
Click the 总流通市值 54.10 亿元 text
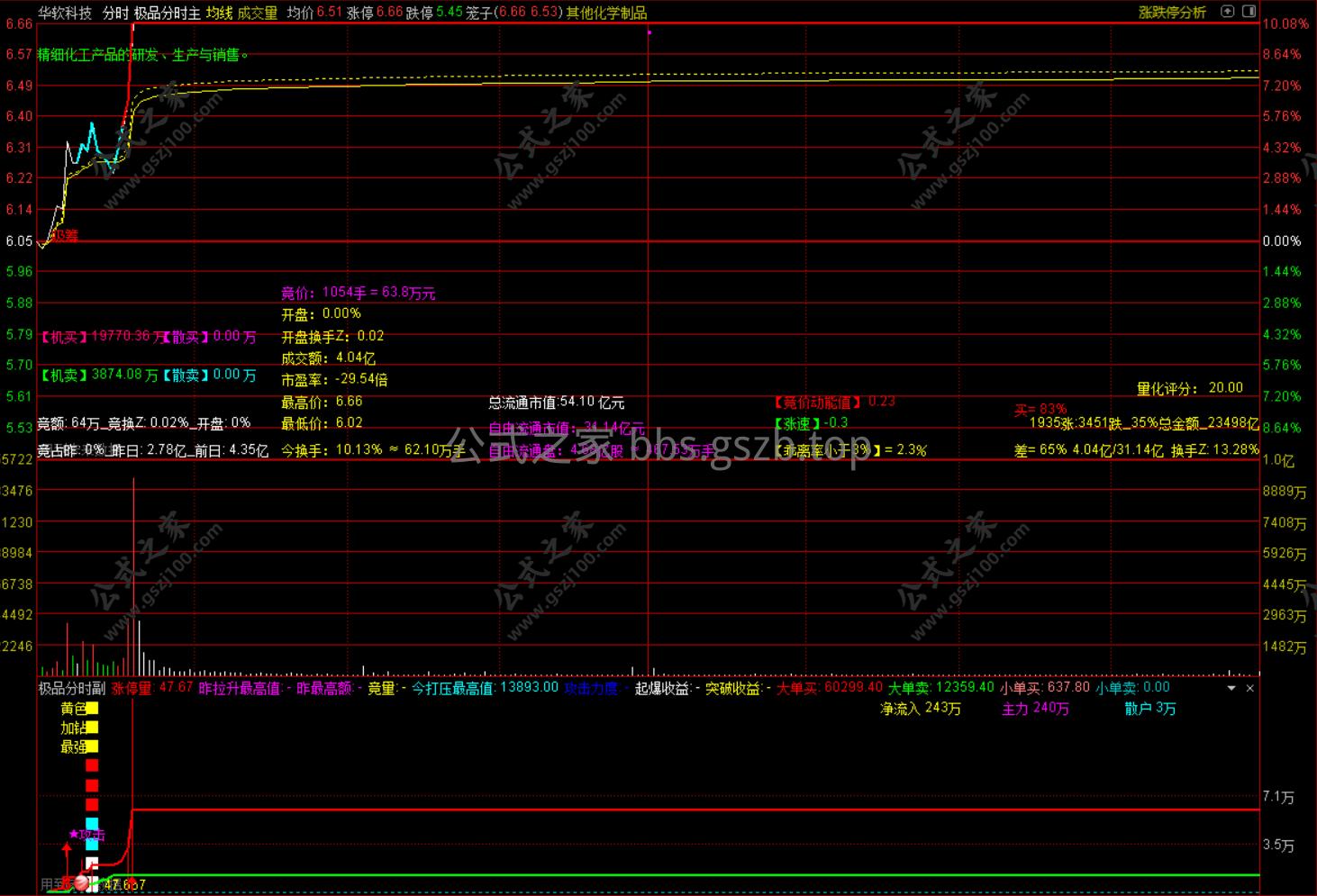point(556,403)
